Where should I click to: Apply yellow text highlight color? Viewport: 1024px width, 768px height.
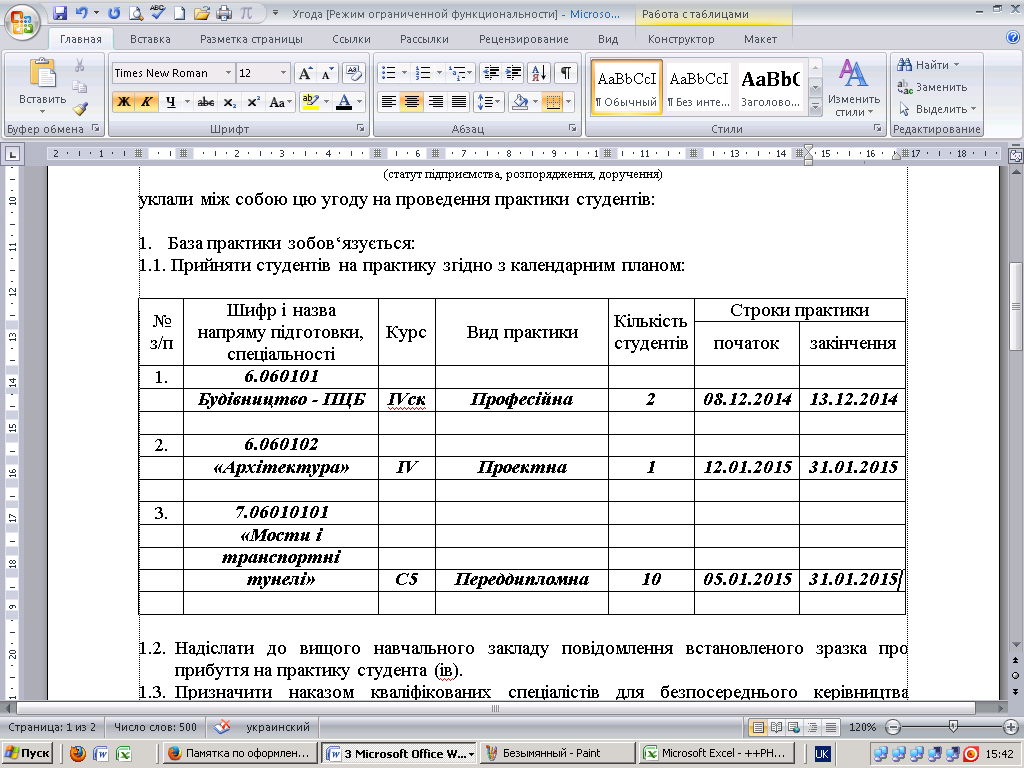pos(310,102)
